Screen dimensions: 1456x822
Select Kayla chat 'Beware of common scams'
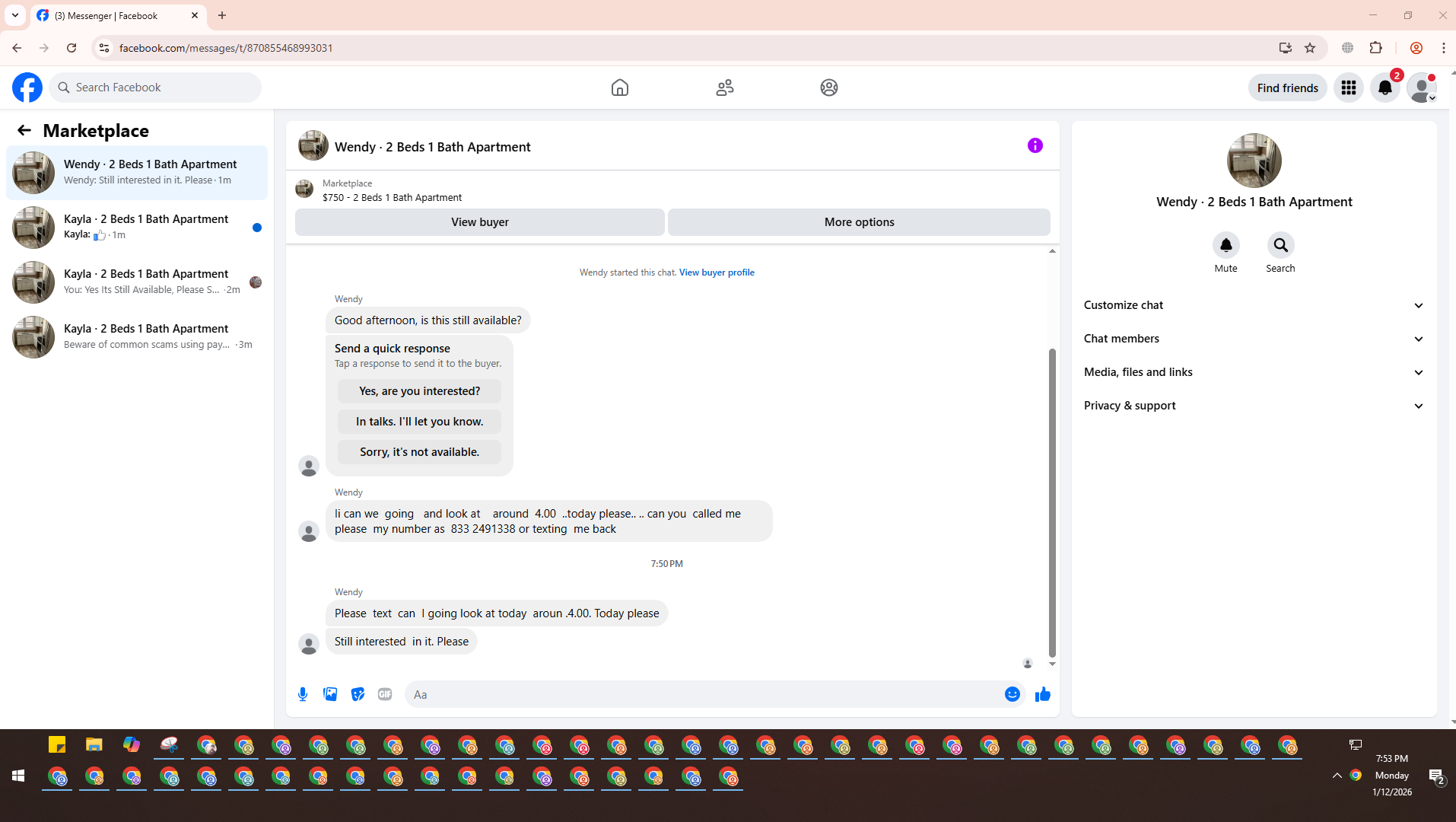coord(137,337)
